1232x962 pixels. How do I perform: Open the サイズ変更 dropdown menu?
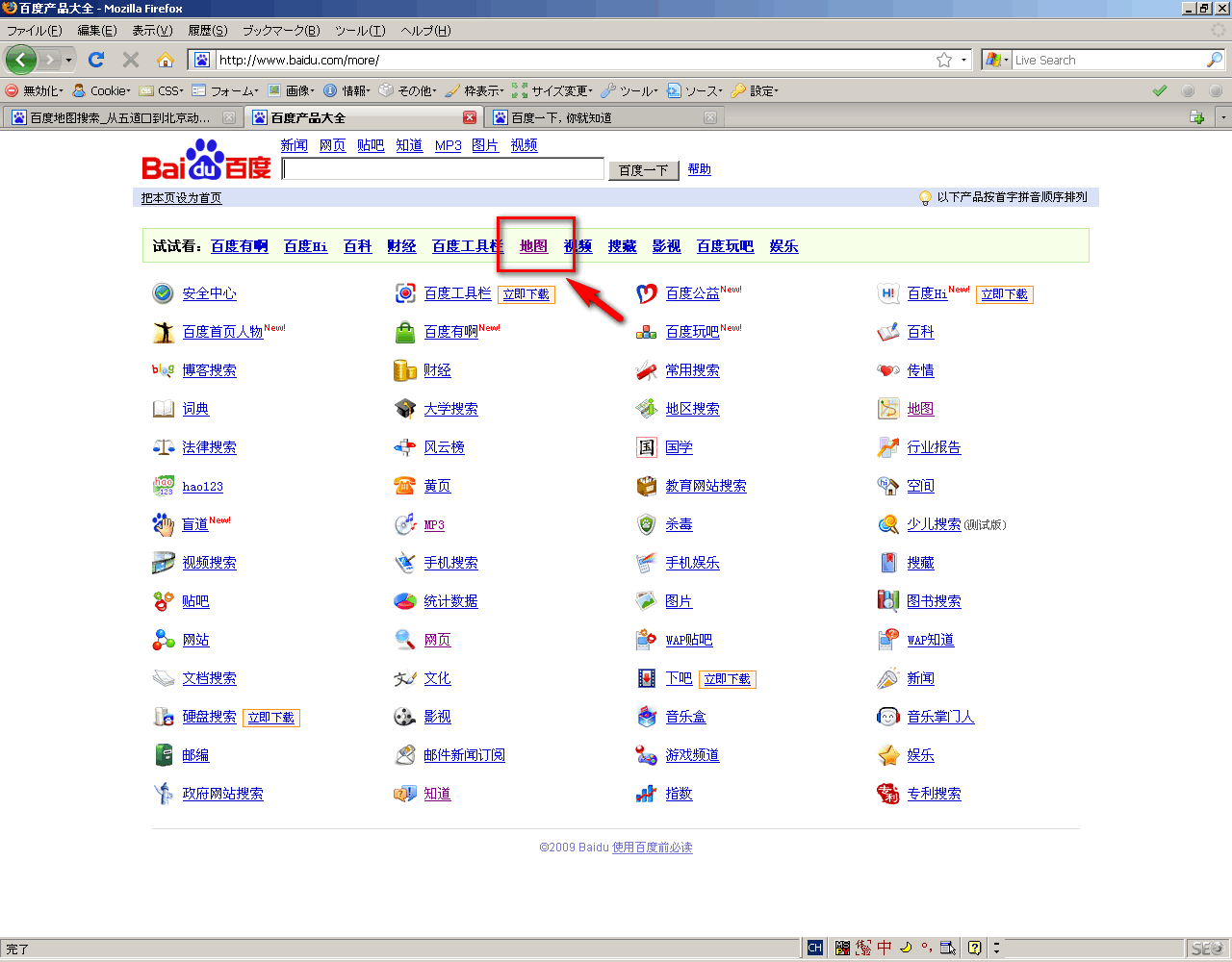pos(552,90)
